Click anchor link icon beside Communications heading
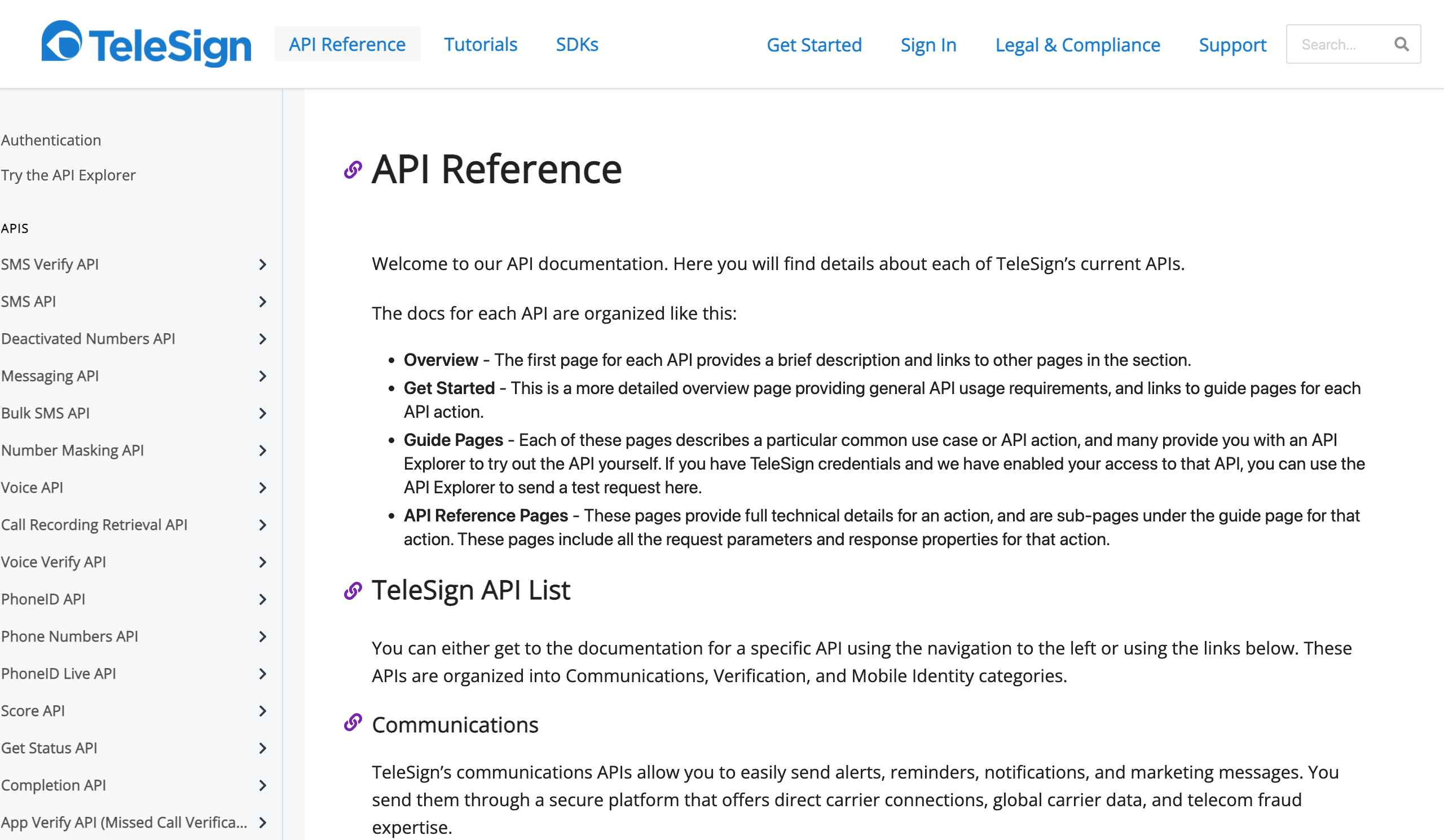Screen dimensions: 1444x840 coord(353,723)
